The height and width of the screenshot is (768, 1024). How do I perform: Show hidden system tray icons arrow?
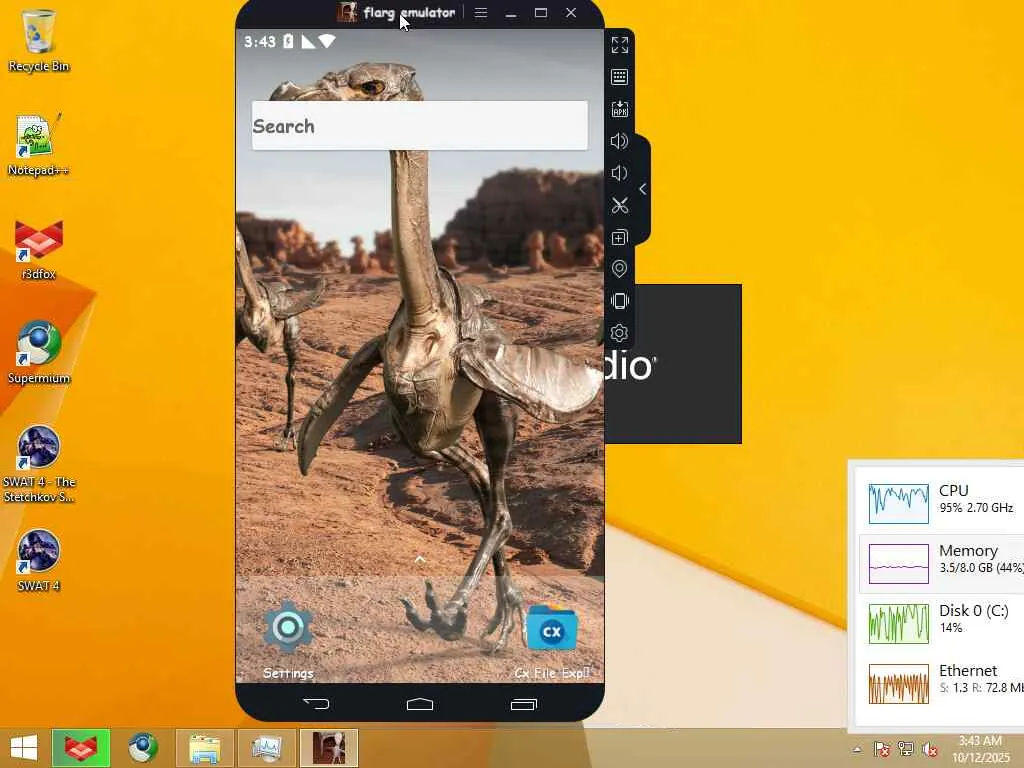coord(857,749)
